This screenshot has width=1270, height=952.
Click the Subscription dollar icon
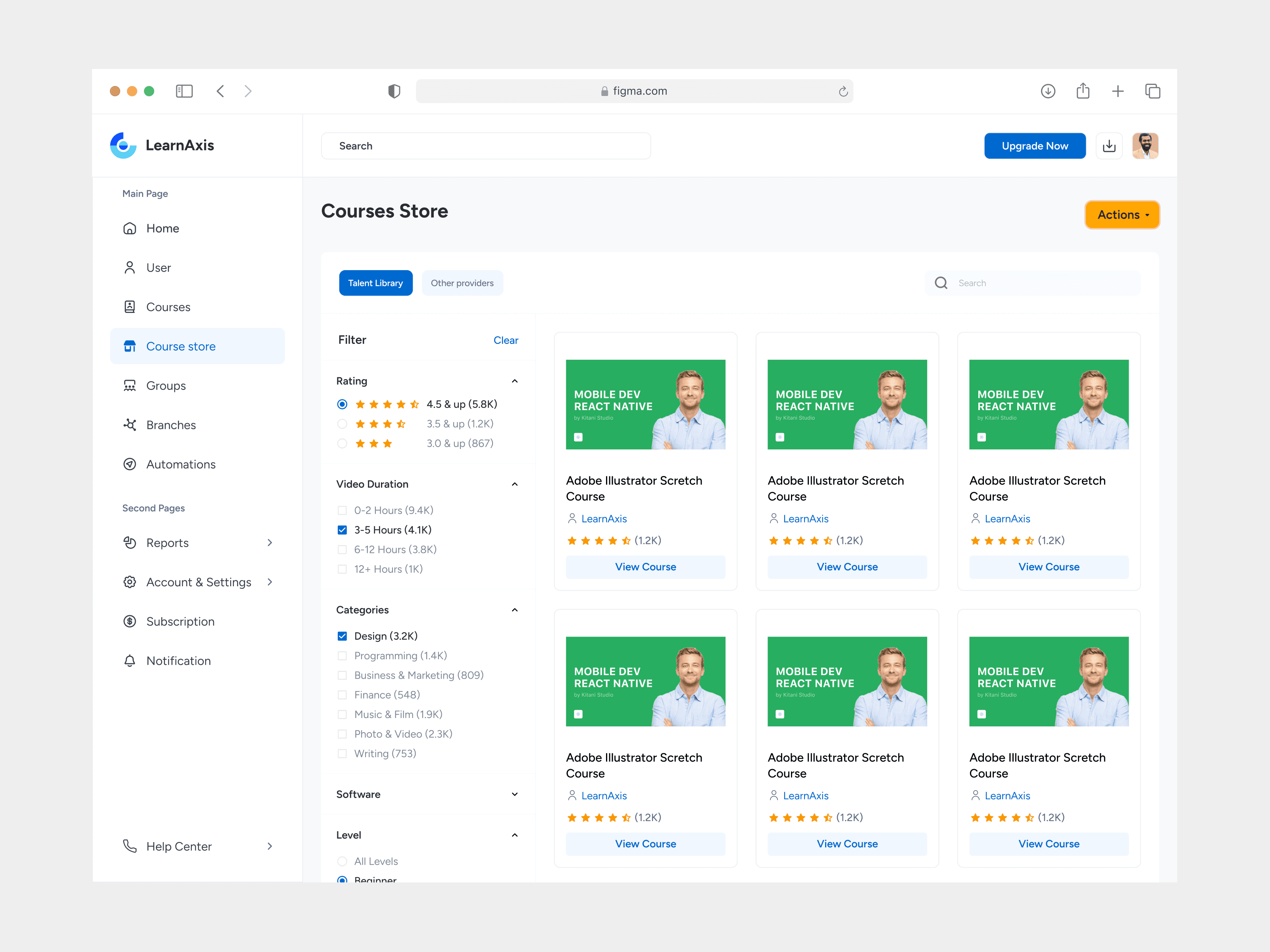pos(130,622)
